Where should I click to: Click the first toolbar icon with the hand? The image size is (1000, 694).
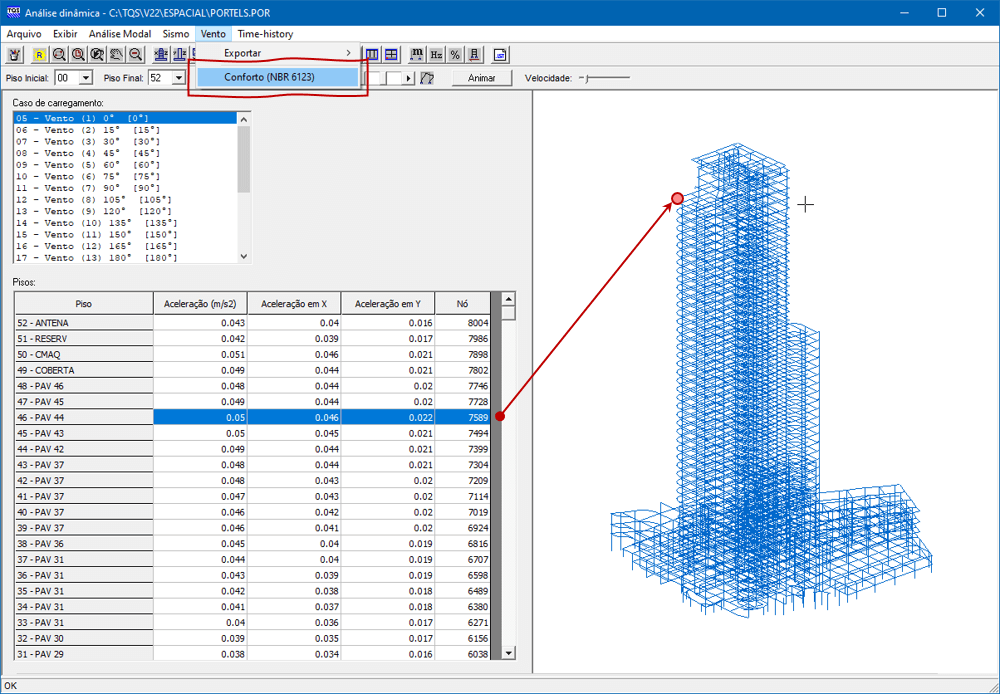pos(14,55)
